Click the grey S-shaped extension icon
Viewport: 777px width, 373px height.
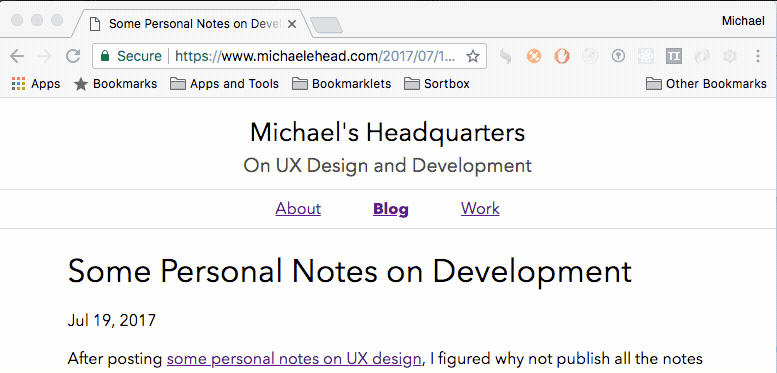pos(505,56)
